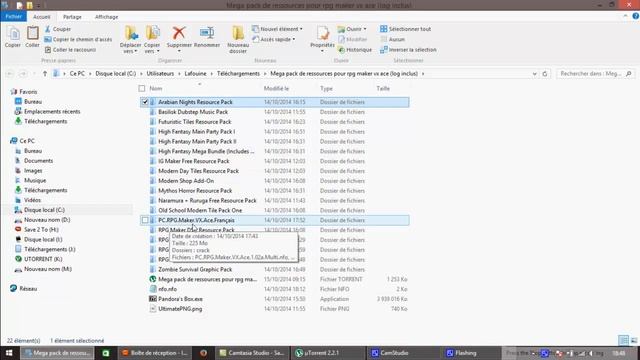
Task: Refresh the current folder view
Action: (x=544, y=73)
